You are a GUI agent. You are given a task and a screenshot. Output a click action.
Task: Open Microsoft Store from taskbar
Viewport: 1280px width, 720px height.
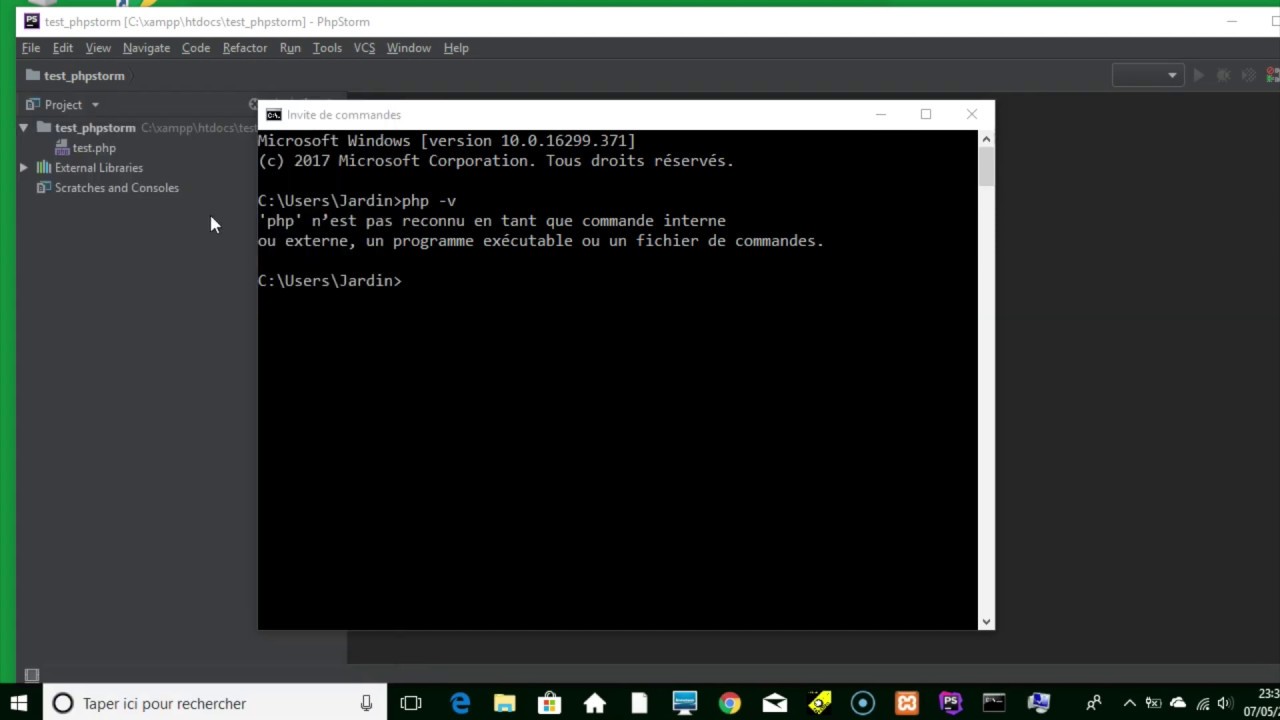[549, 703]
